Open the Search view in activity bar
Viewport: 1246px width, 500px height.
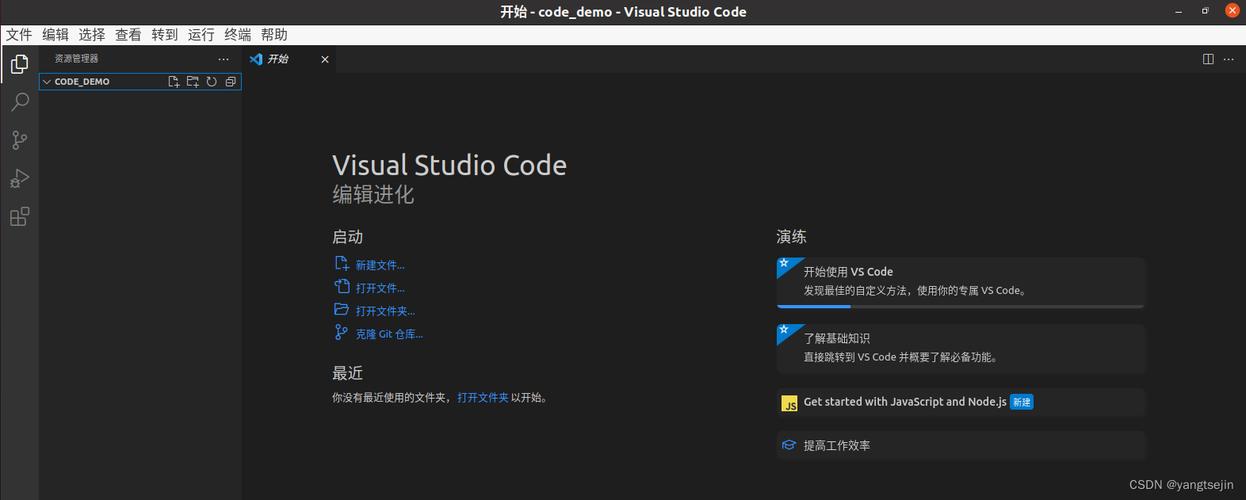coord(19,102)
